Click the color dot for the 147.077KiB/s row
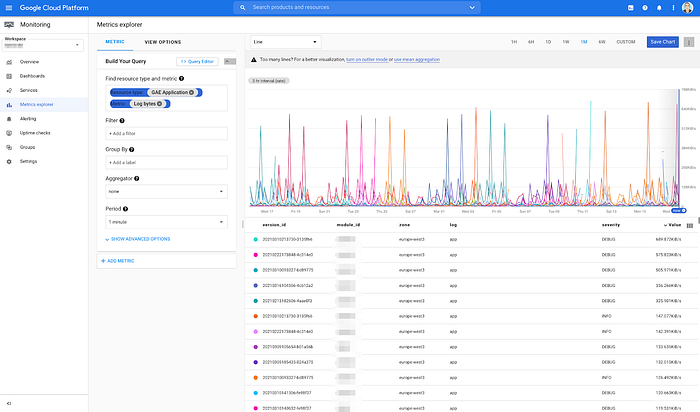This screenshot has width=700, height=412. 255,316
